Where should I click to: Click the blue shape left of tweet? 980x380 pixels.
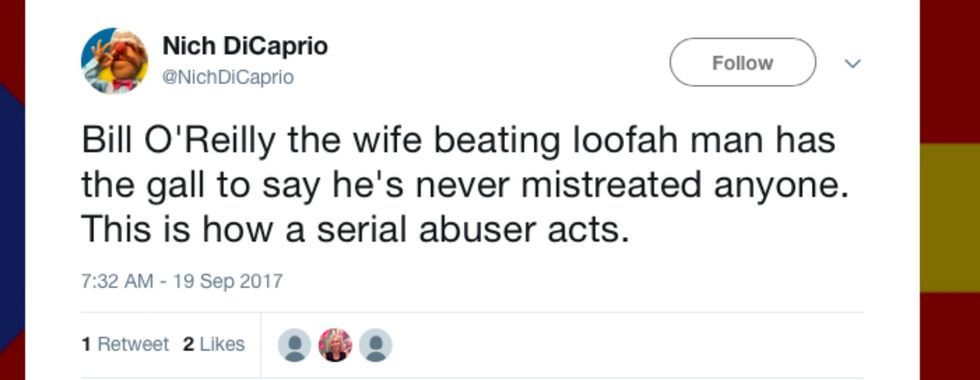tap(12, 219)
